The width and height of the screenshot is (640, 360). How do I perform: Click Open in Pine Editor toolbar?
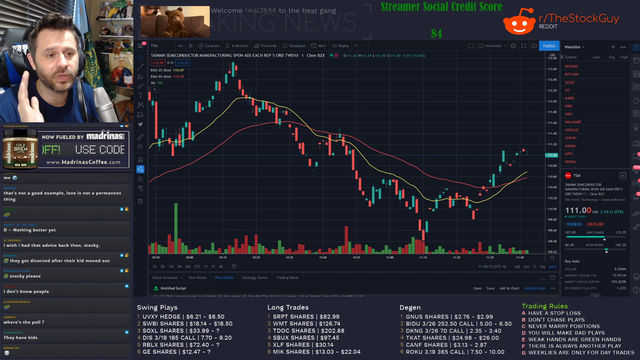[x=477, y=288]
